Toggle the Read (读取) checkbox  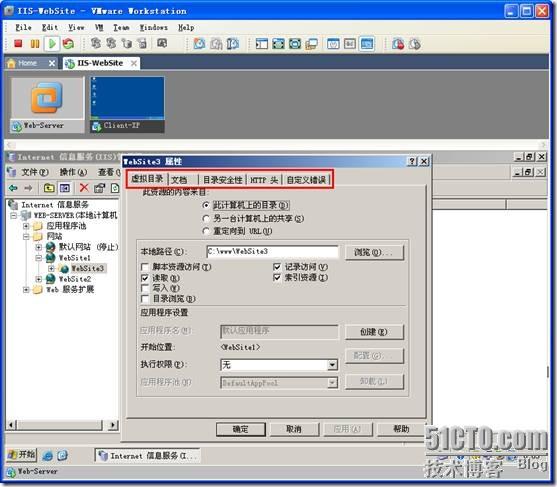pyautogui.click(x=145, y=278)
